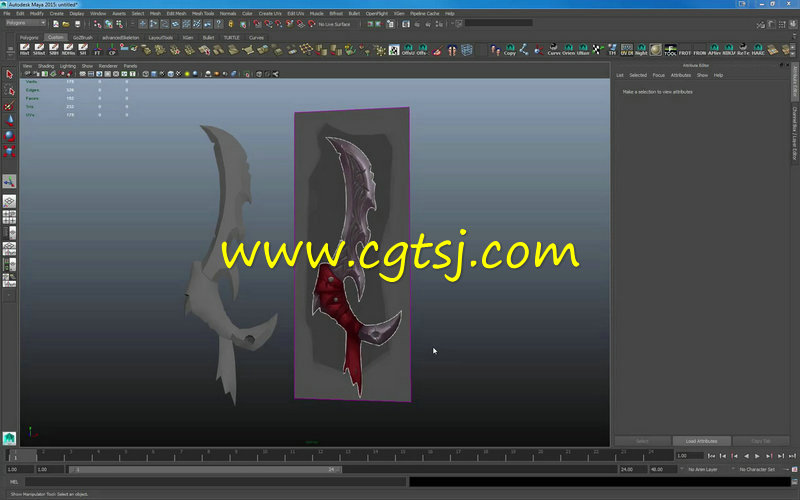The width and height of the screenshot is (800, 500).
Task: Play the animation forwards
Action: [x=757, y=456]
